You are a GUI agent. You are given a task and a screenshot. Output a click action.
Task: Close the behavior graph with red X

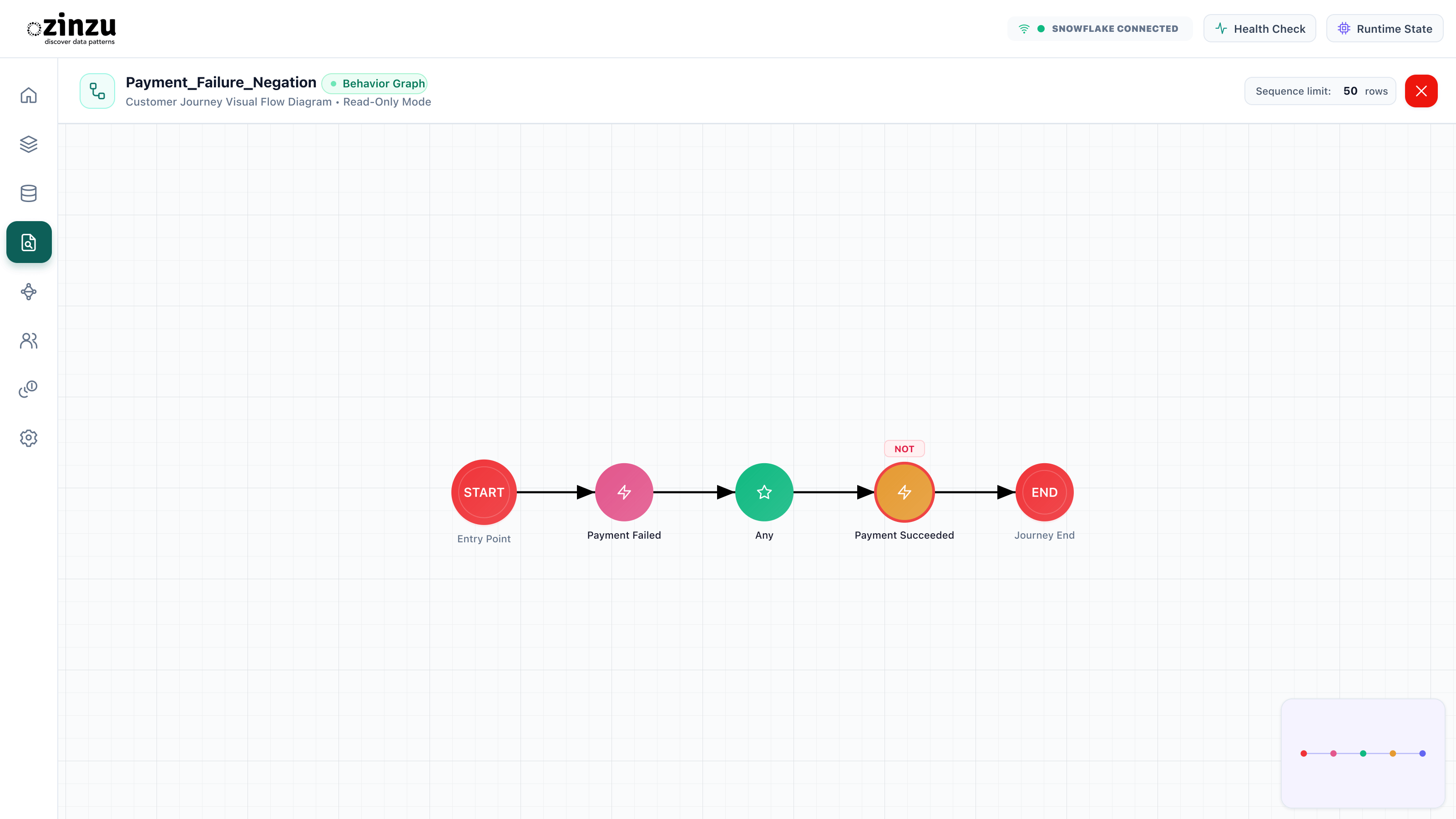tap(1421, 91)
